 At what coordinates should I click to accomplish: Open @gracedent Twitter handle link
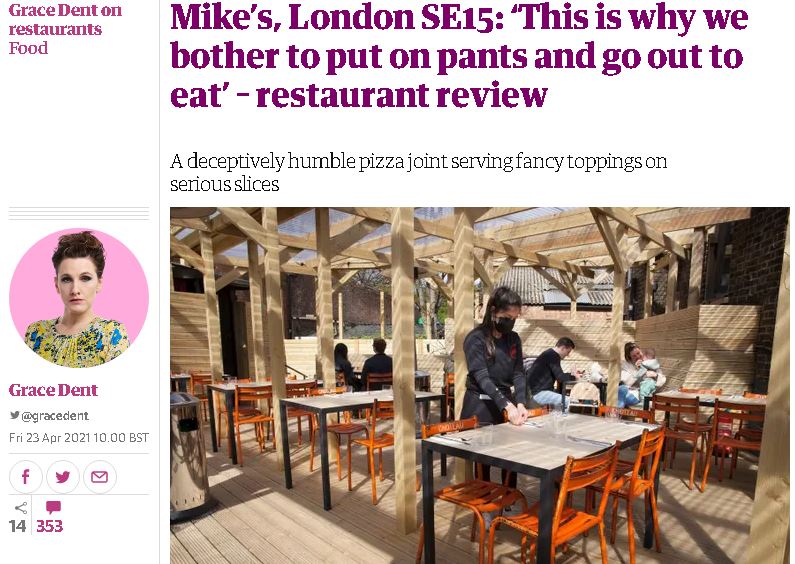coord(55,416)
